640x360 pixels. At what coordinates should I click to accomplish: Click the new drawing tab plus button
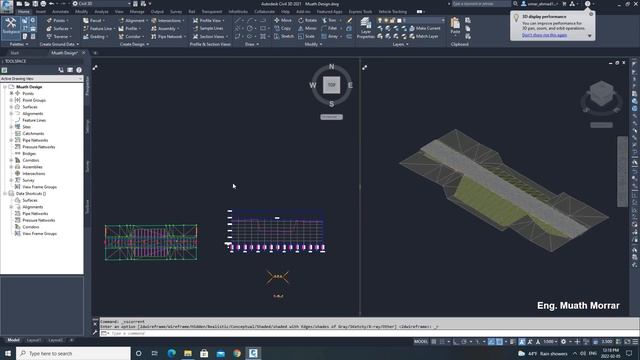click(95, 53)
